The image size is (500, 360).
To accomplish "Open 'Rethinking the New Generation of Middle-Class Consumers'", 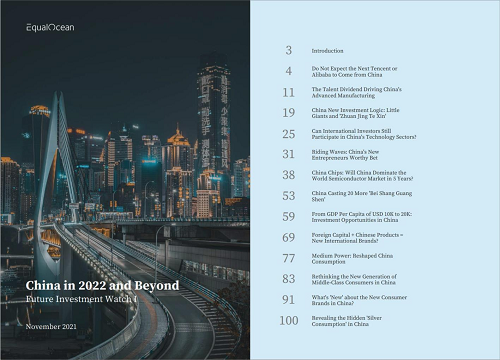I will click(354, 279).
